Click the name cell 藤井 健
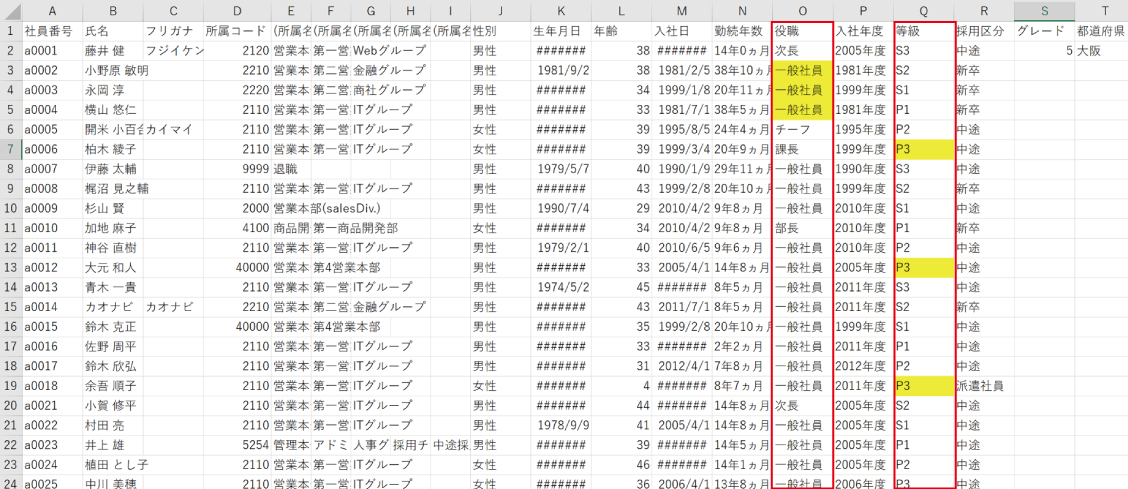1128x489 pixels. [x=112, y=50]
